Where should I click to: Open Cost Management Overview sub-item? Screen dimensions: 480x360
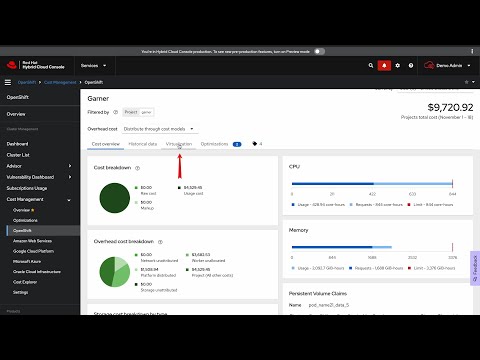point(21,210)
